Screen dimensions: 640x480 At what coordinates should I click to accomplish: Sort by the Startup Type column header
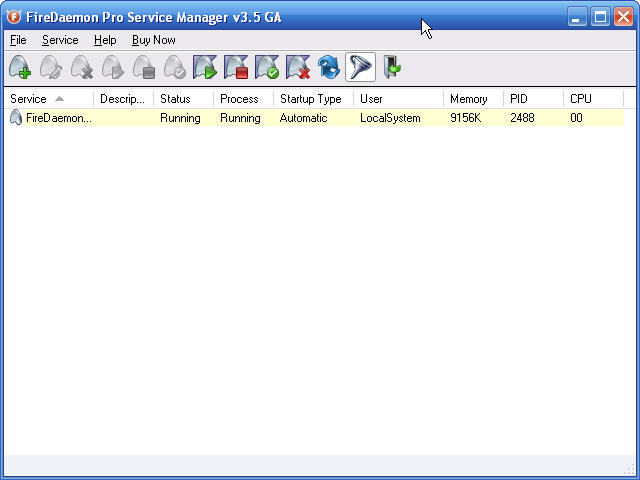coord(313,99)
